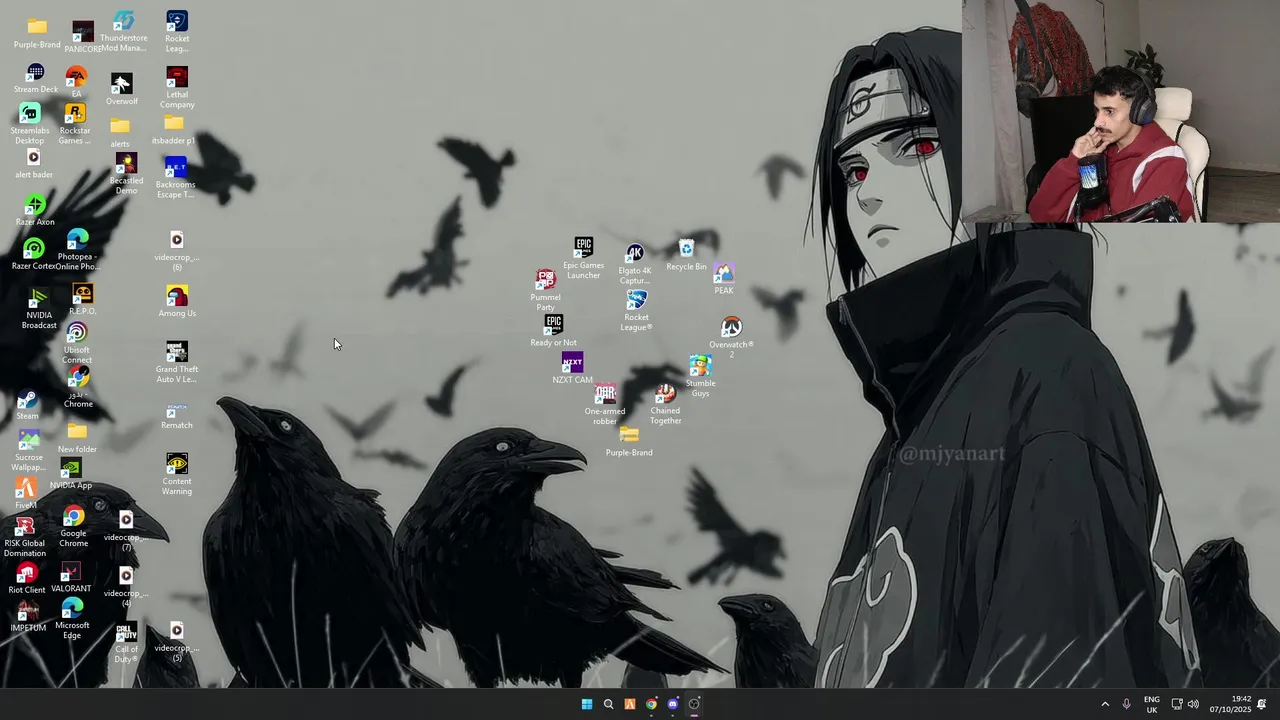The width and height of the screenshot is (1280, 720).
Task: Select the Ready or Not shortcut
Action: [553, 331]
